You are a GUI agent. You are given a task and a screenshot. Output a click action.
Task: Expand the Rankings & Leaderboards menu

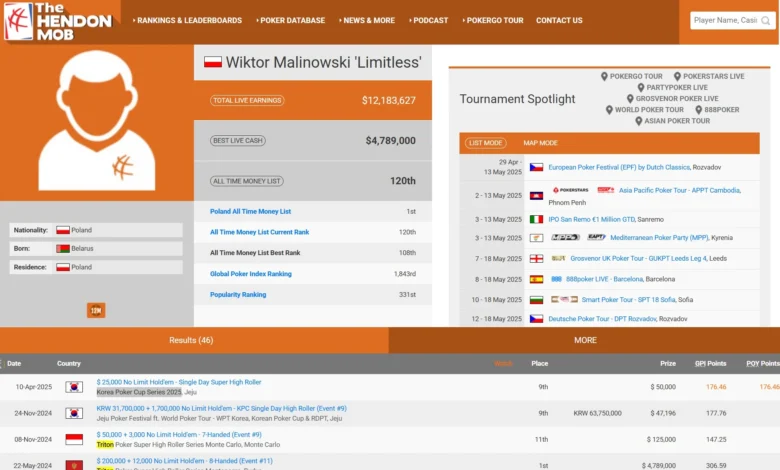pos(187,20)
